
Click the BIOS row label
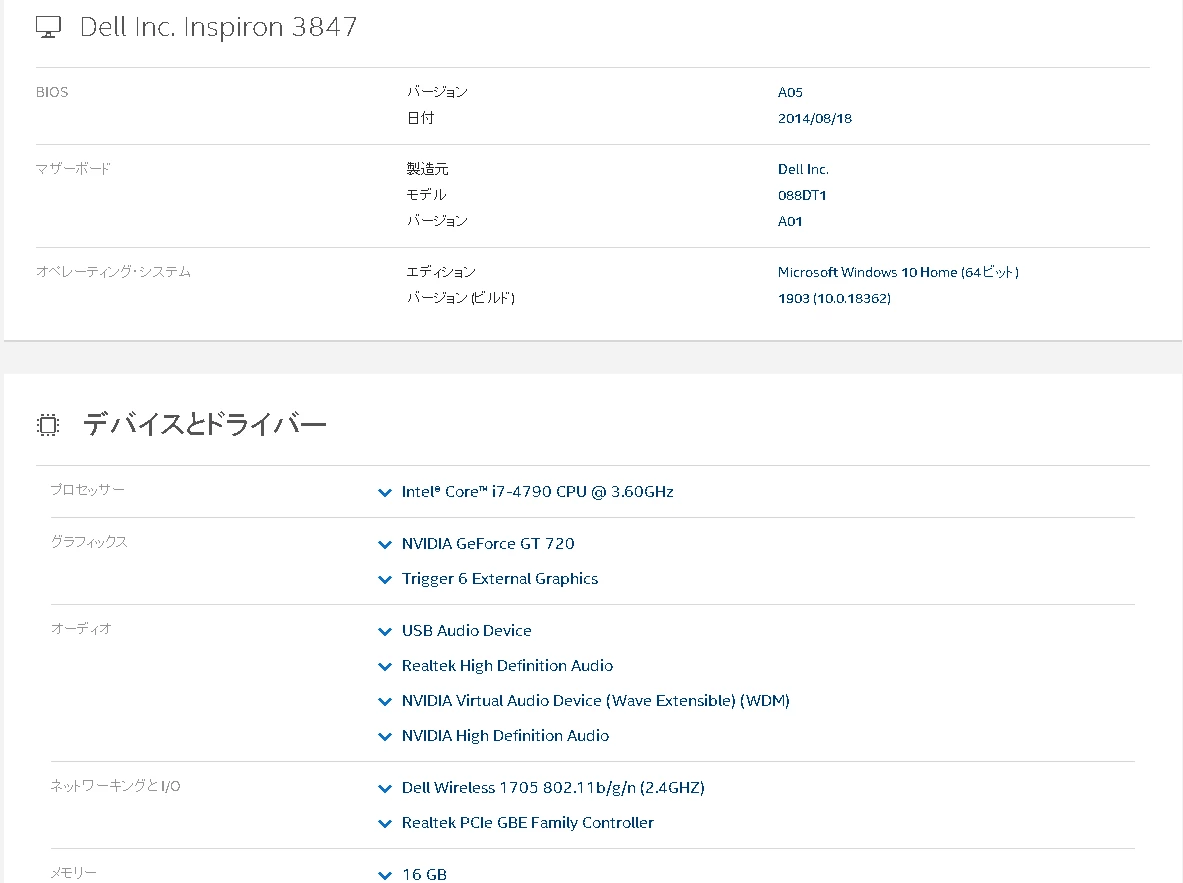coord(52,92)
